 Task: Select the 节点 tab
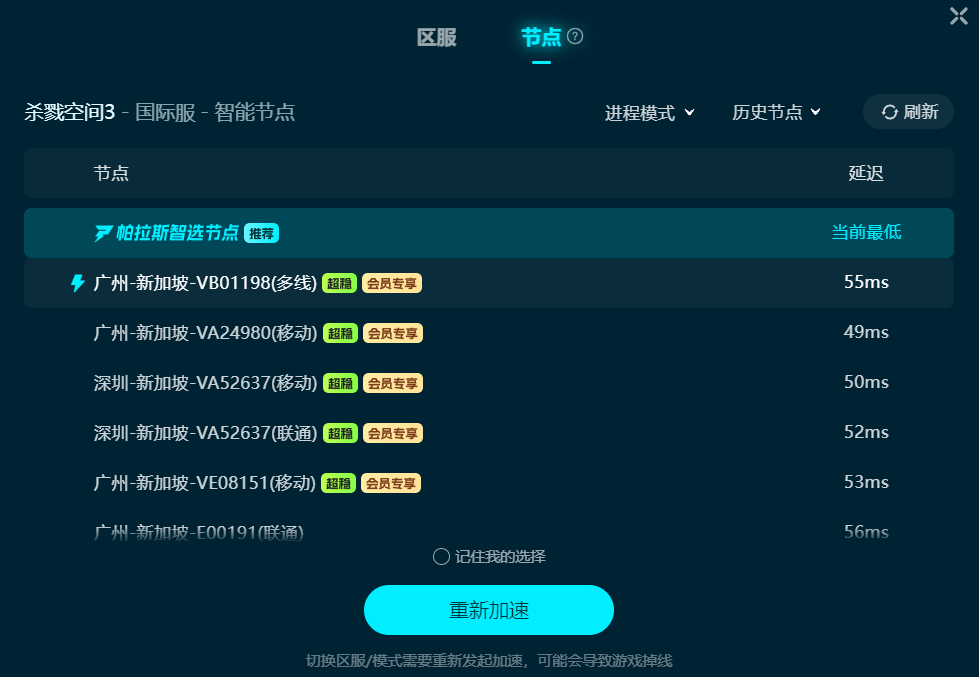pos(541,37)
